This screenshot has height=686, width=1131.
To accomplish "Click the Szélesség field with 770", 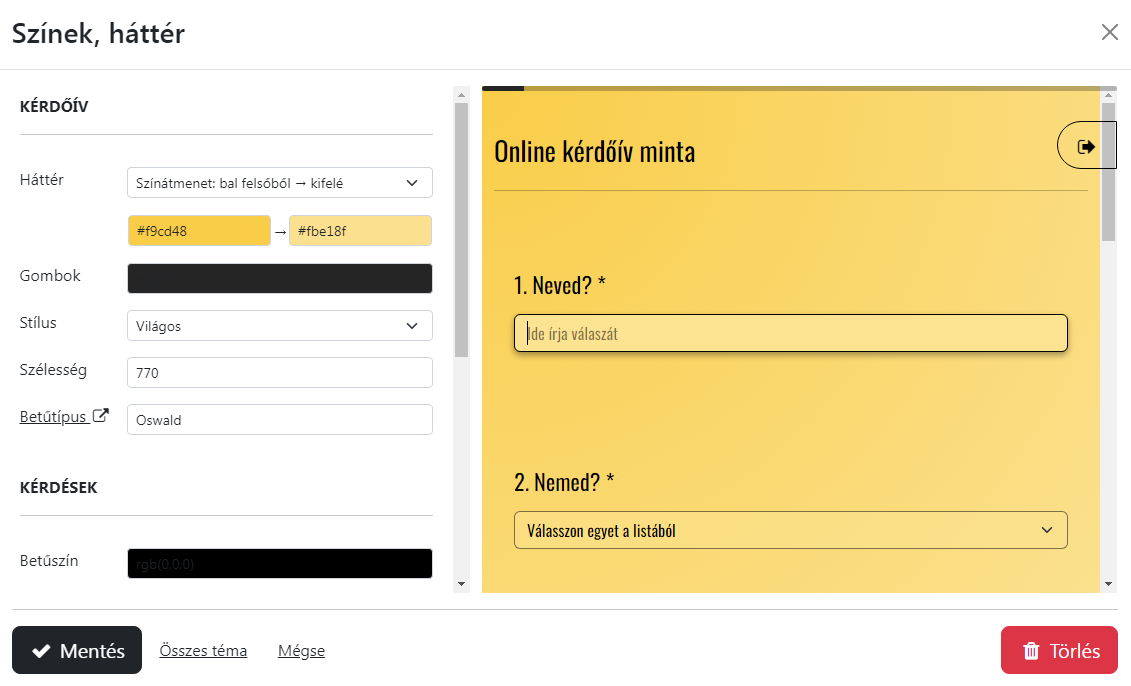I will point(280,372).
